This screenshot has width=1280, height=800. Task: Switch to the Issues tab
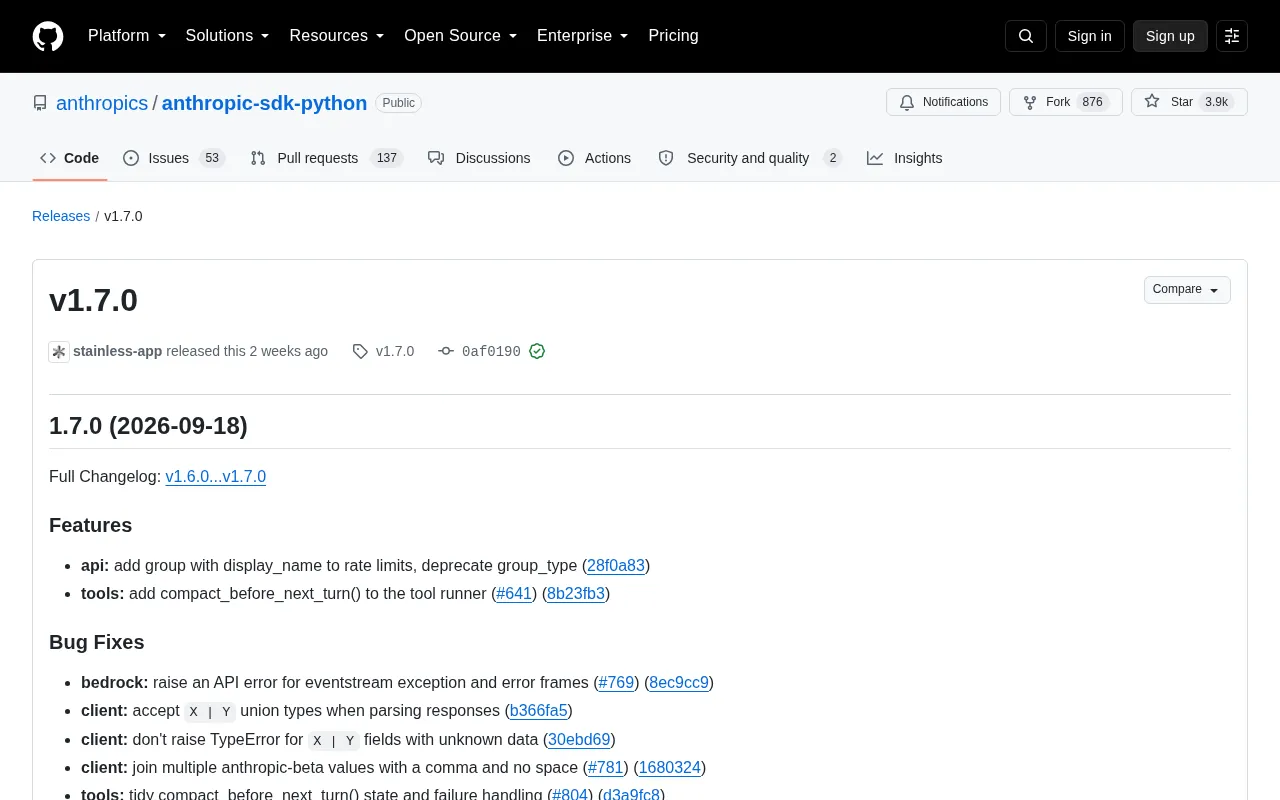[x=174, y=158]
